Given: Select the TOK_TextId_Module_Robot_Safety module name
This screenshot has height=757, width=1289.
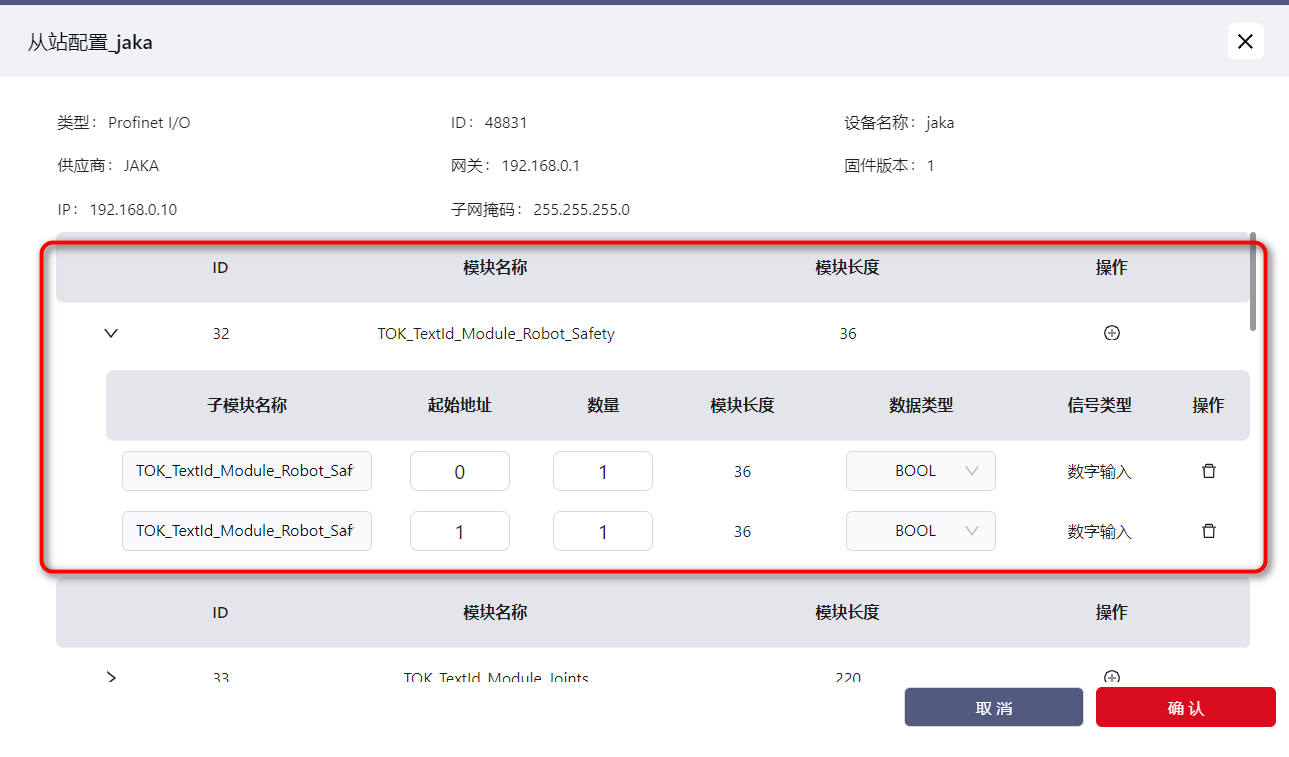Looking at the screenshot, I should coord(495,334).
